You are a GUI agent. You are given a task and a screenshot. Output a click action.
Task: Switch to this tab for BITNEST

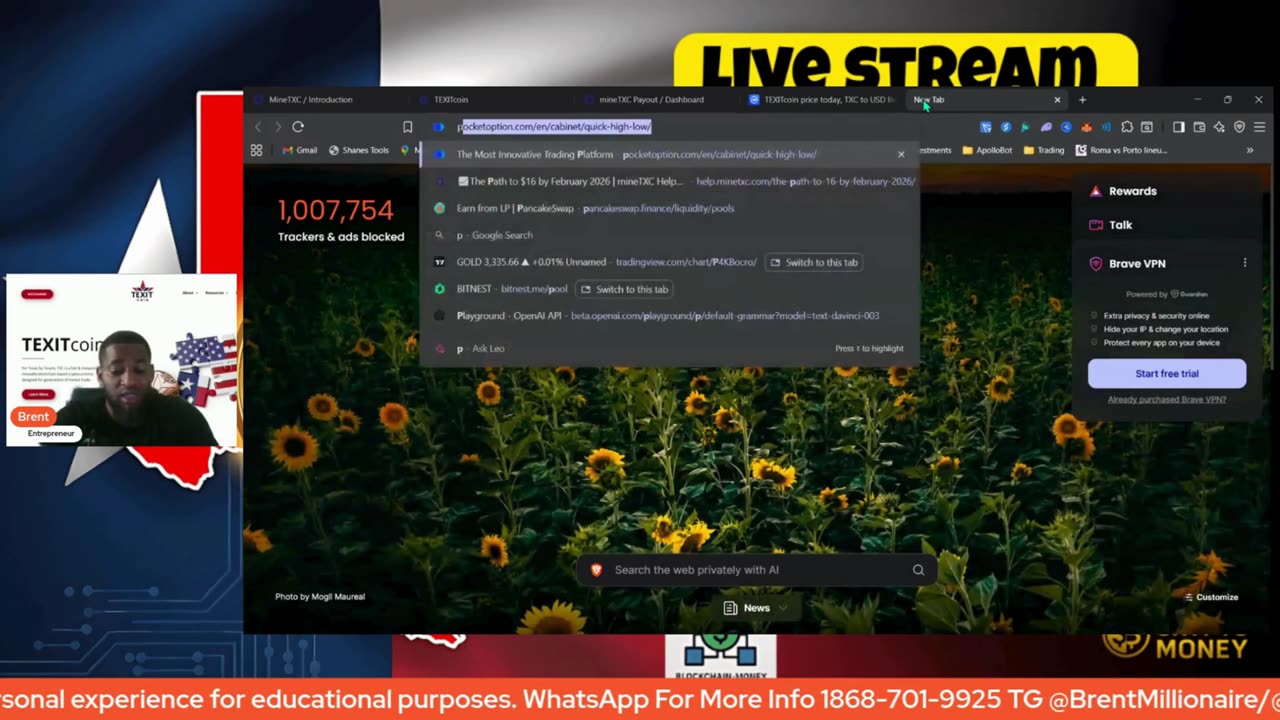626,289
